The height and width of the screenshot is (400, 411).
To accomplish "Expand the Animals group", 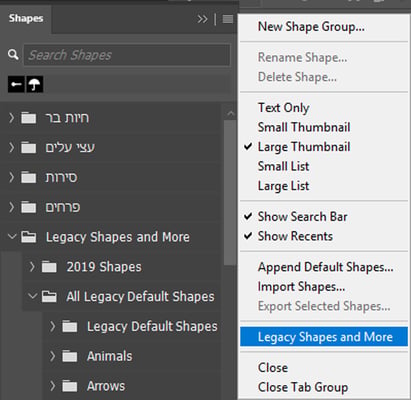I will 53,356.
